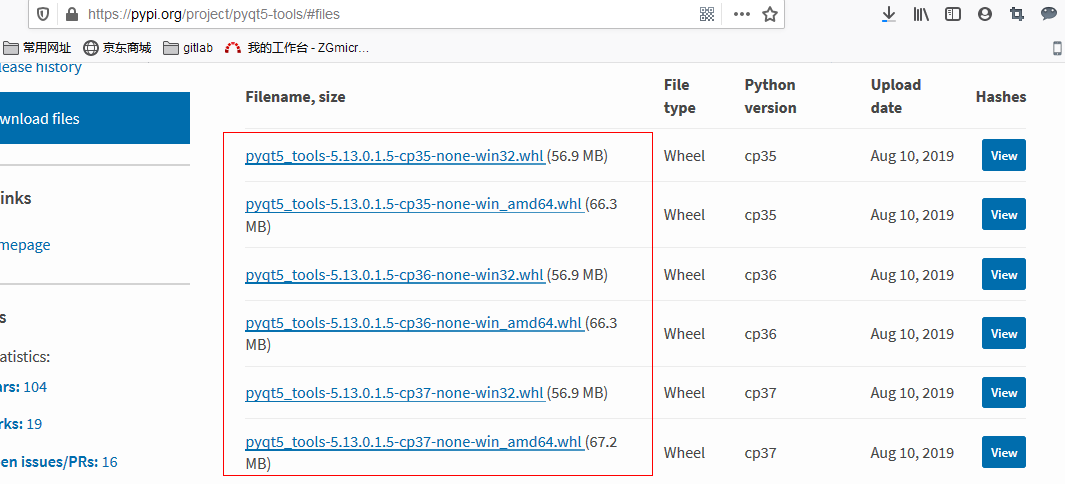Open the Homepage project link
Viewport: 1065px width, 484px height.
click(x=25, y=245)
